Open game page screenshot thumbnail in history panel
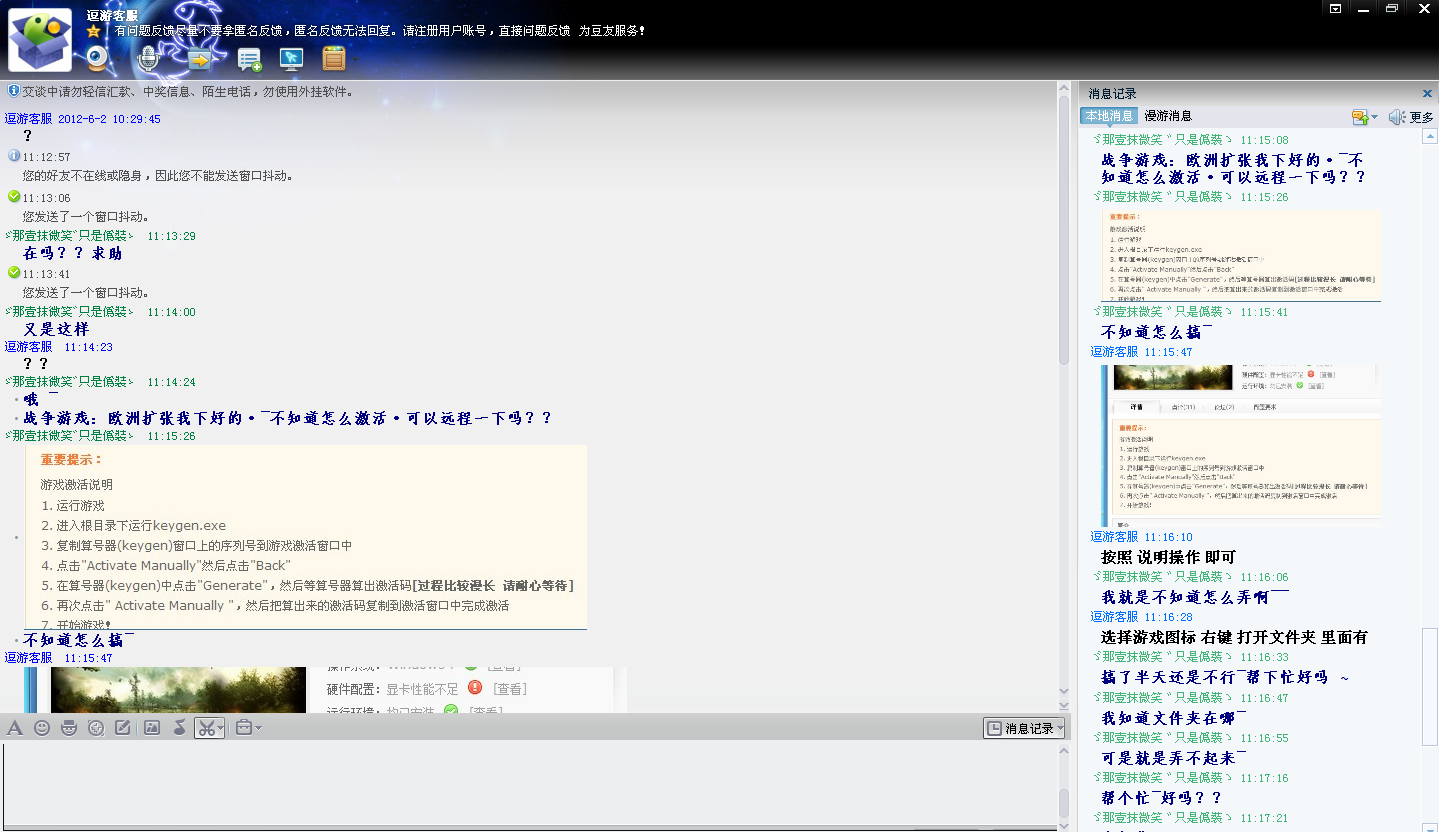Viewport: 1439px width, 832px height. point(1241,445)
